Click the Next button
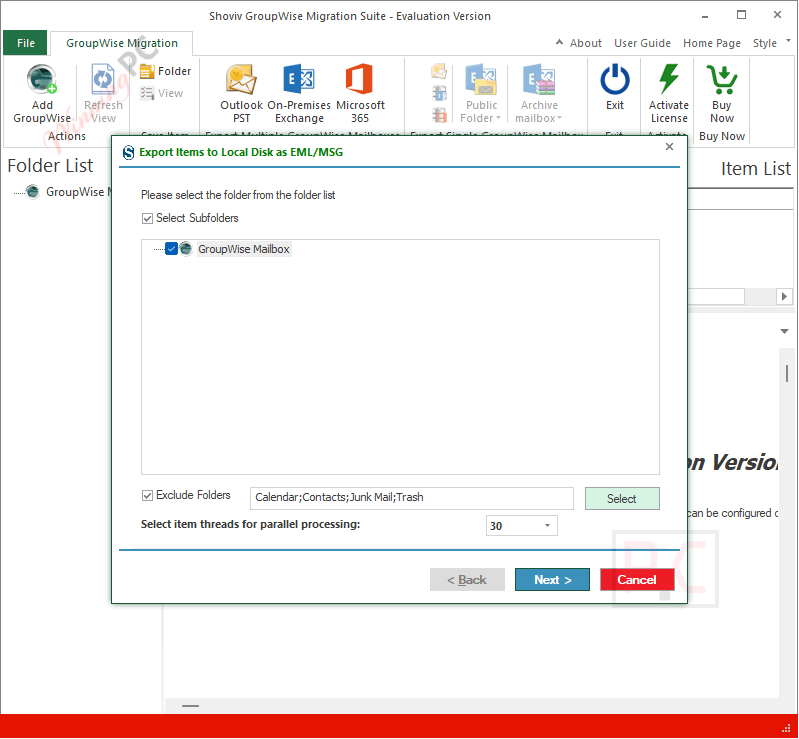This screenshot has width=799, height=739. [x=552, y=580]
